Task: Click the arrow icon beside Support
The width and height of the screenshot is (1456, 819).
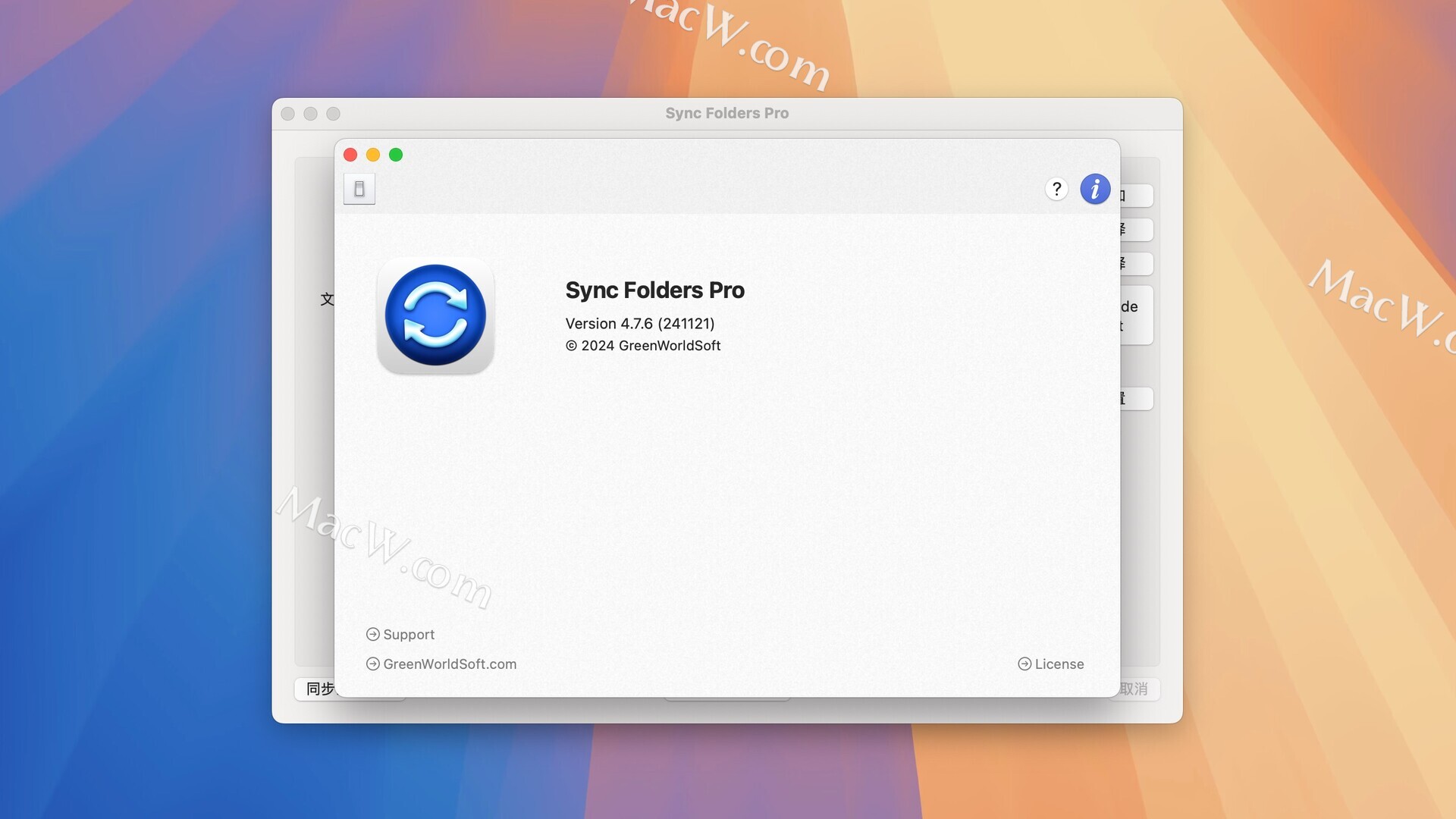Action: 373,635
